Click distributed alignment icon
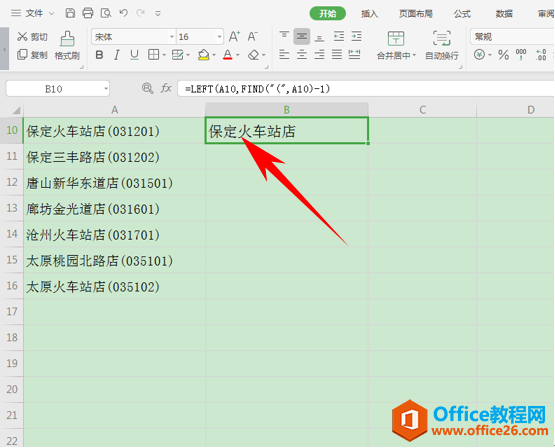The width and height of the screenshot is (555, 448). [x=354, y=54]
